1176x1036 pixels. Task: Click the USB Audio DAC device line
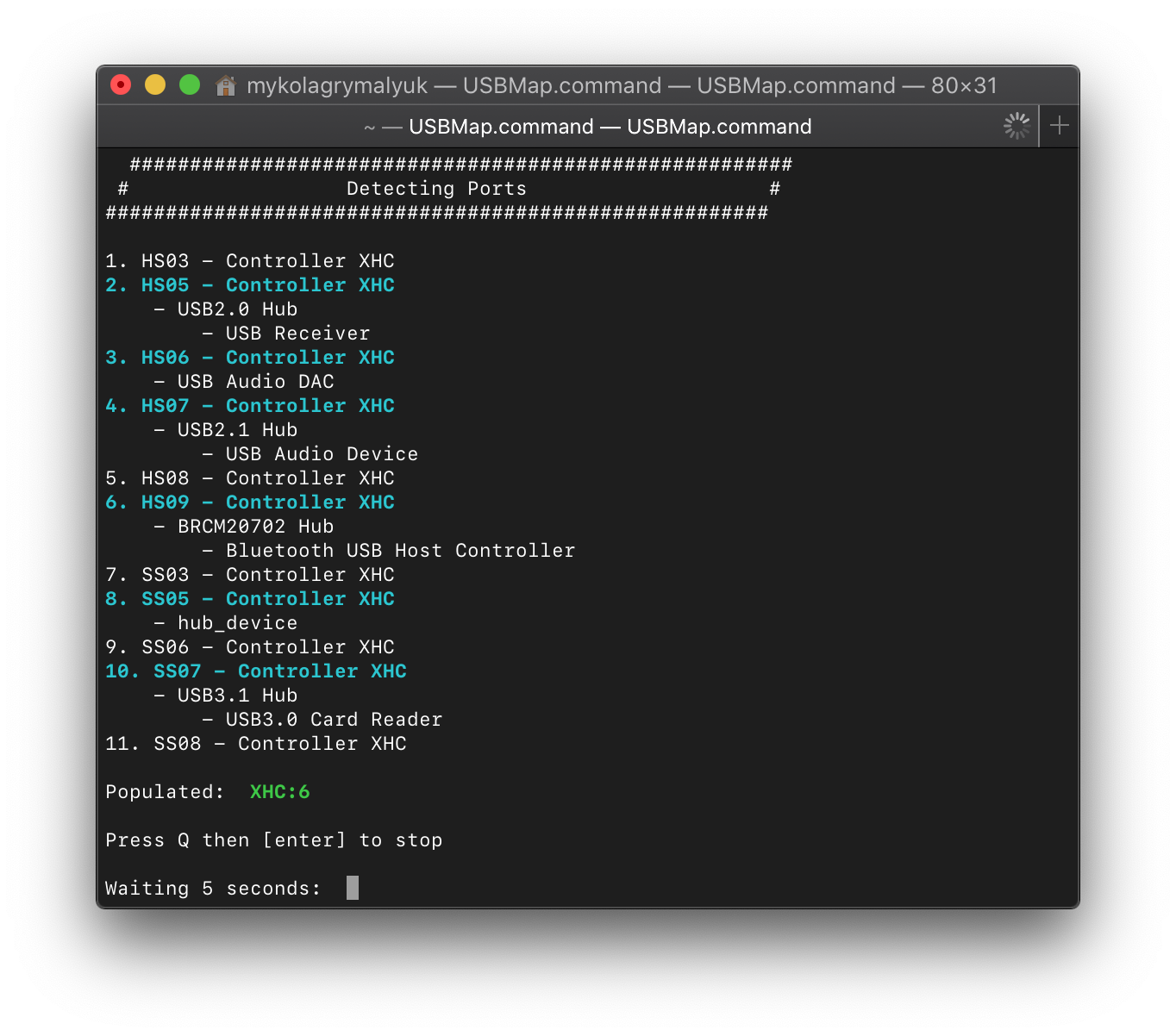tap(255, 382)
